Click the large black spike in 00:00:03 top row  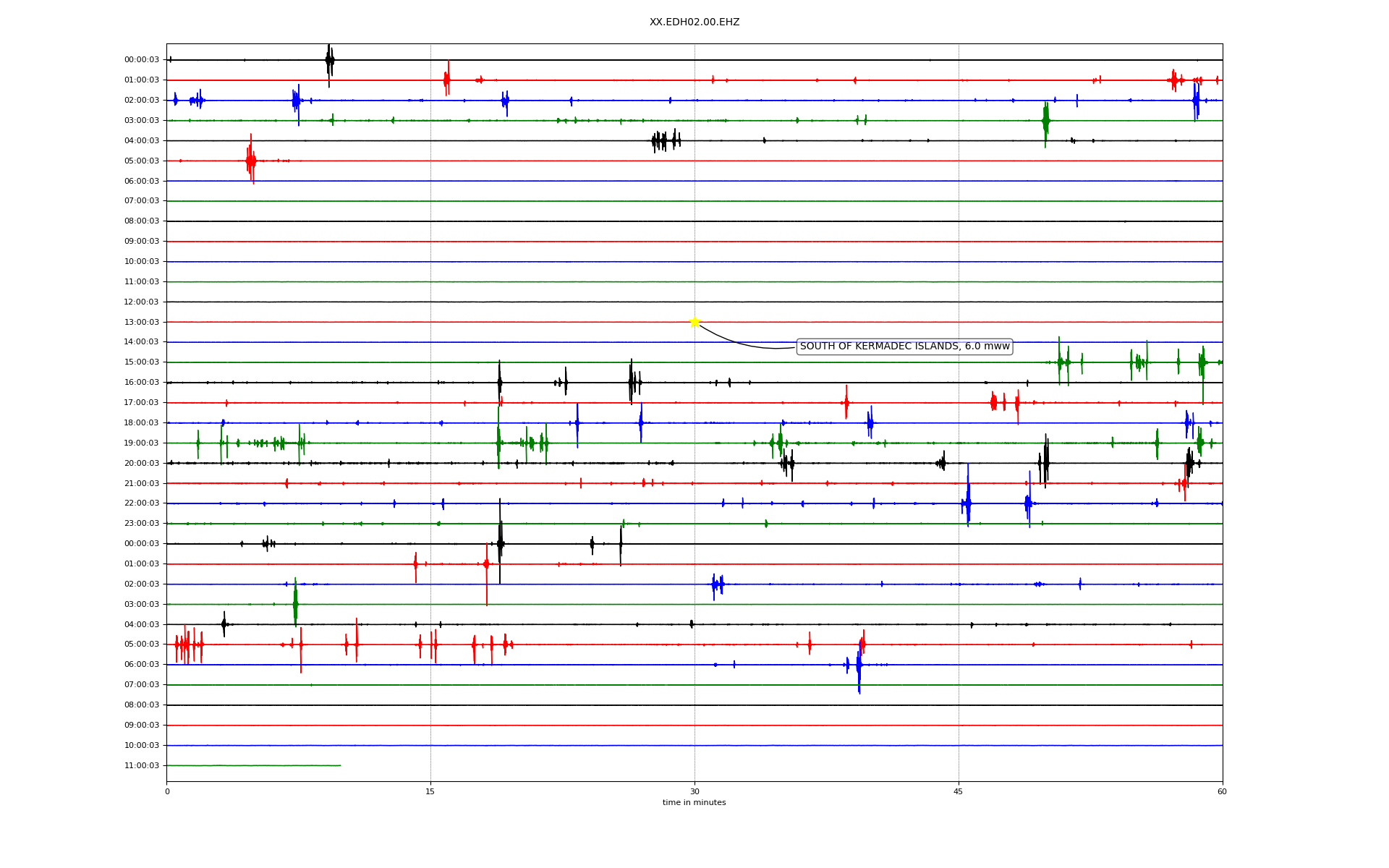pyautogui.click(x=329, y=61)
